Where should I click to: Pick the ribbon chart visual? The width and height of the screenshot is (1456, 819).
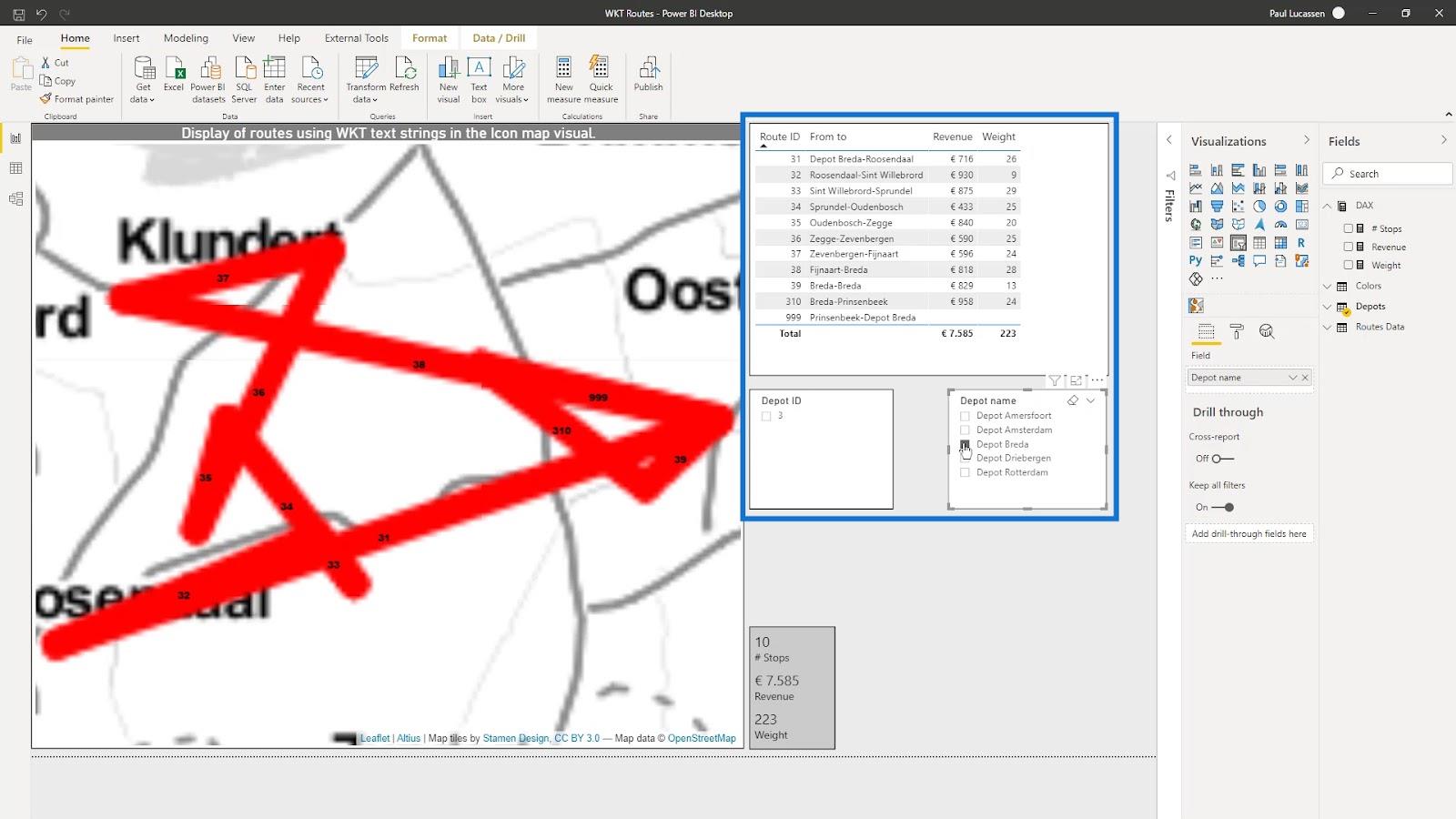tap(1302, 188)
